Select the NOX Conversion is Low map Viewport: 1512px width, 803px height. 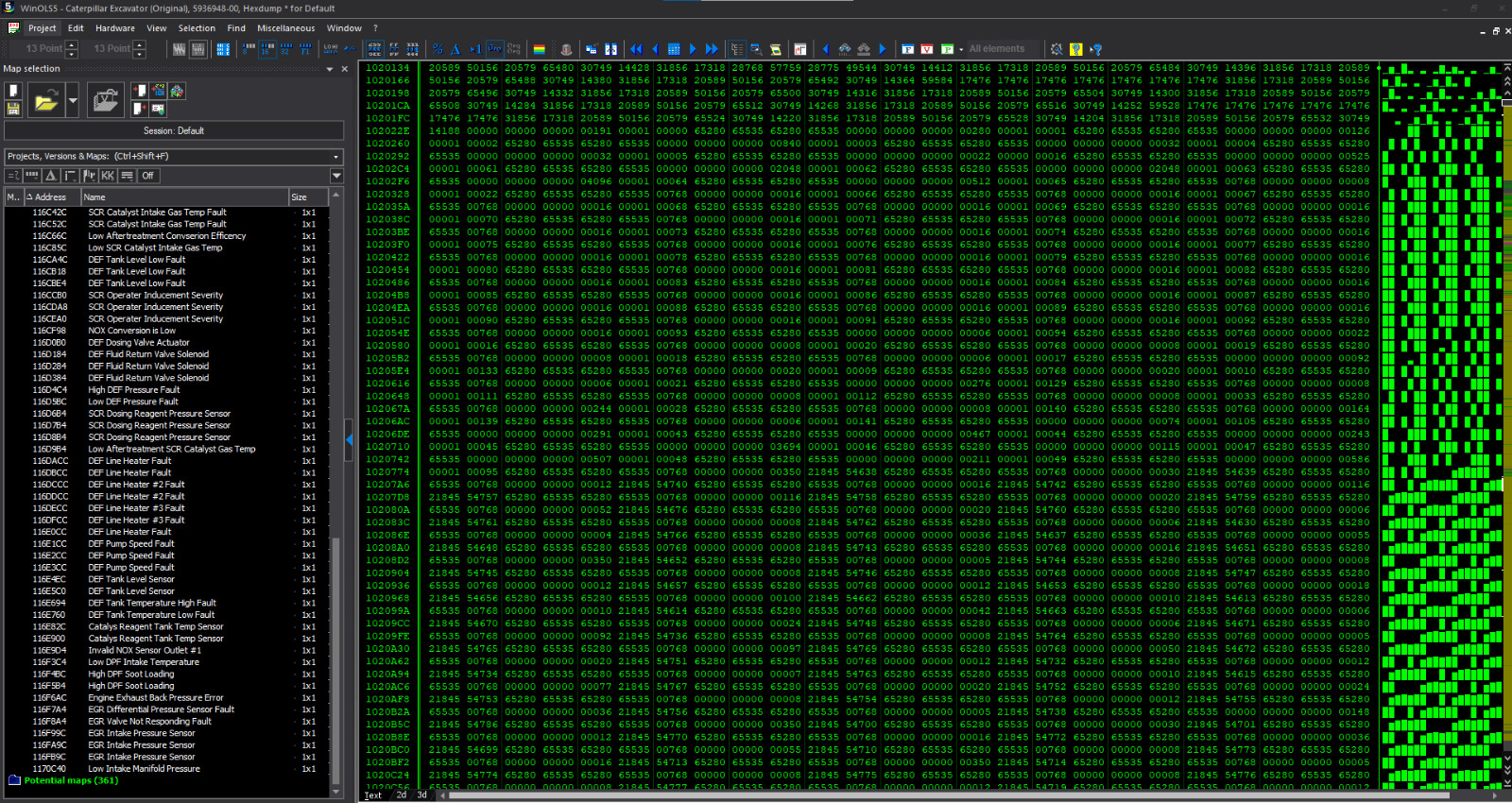click(131, 331)
